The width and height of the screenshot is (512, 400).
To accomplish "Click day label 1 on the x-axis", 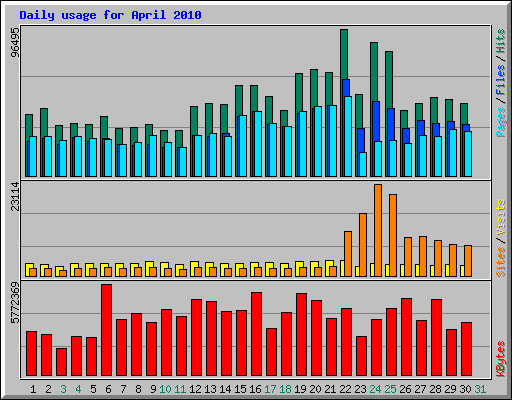I will click(x=33, y=389).
